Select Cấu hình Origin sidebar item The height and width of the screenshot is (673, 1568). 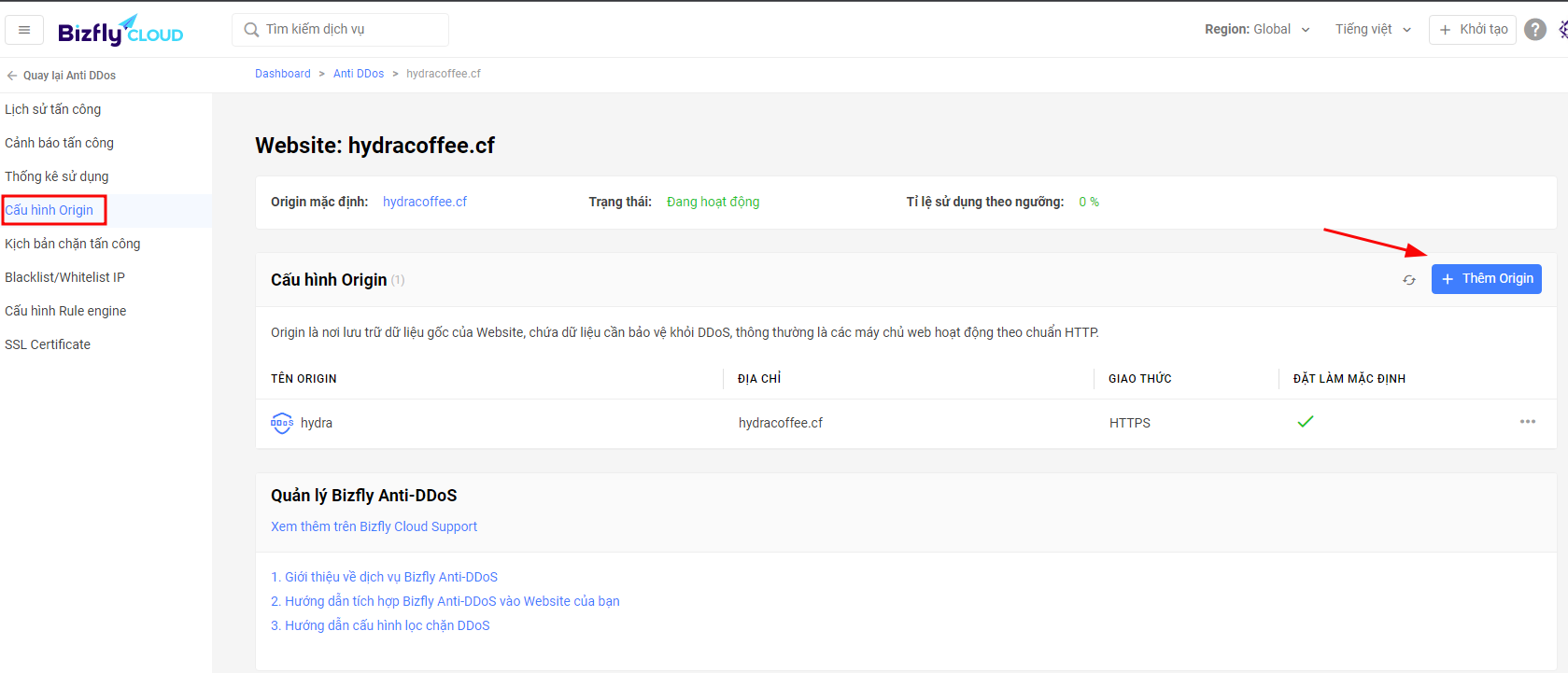49,210
